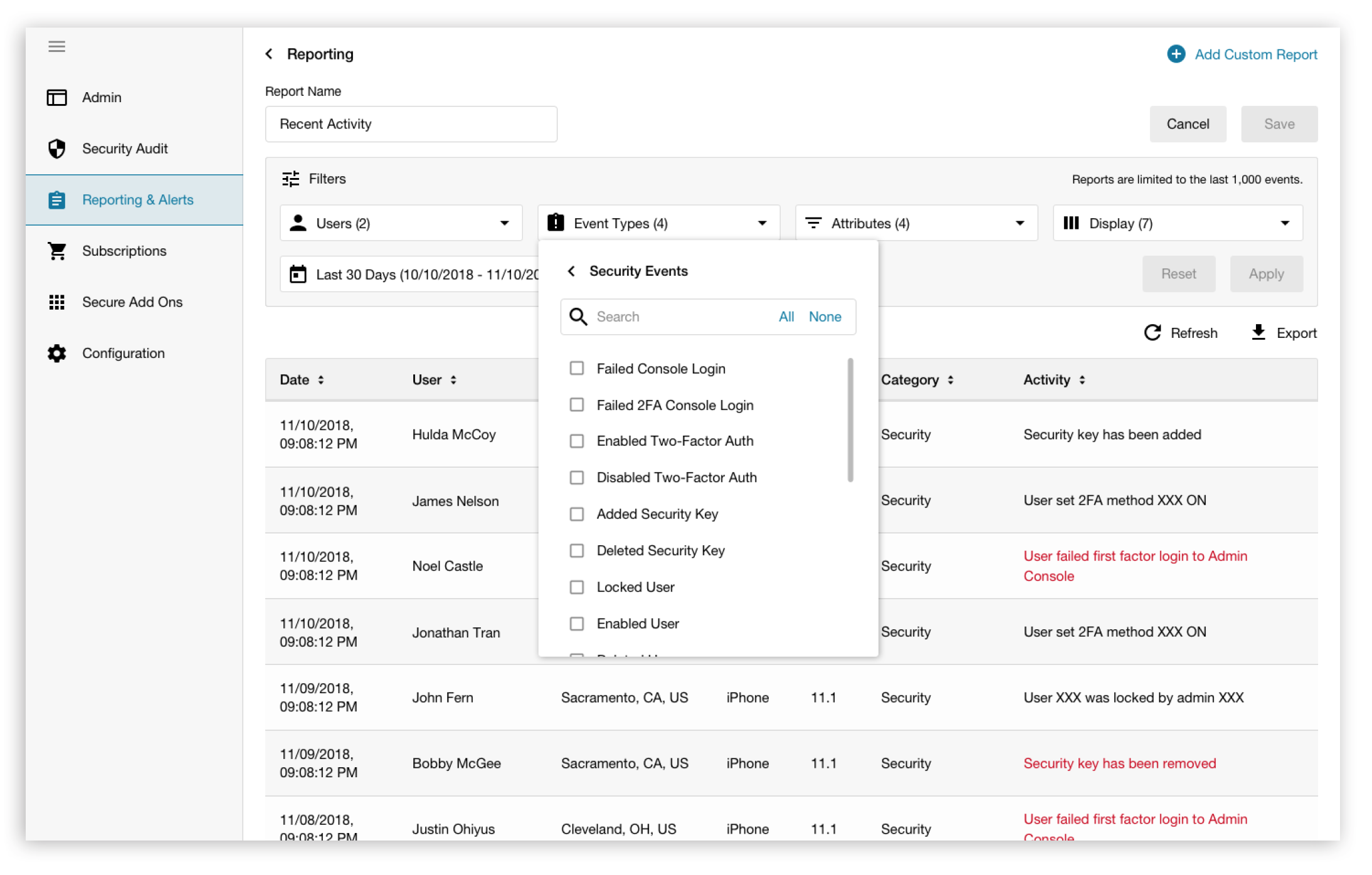Open Security Audit in the sidebar
This screenshot has height=875, width=1372.
coord(125,149)
